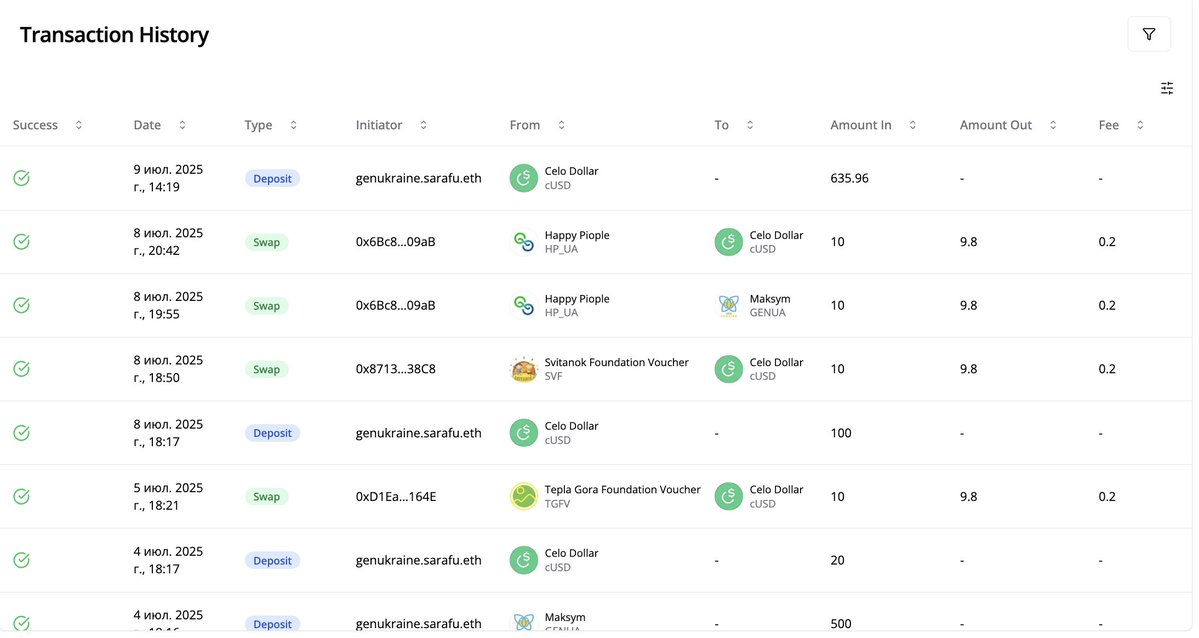Viewport: 1199px width, 638px height.
Task: Click the Initiator column header label
Action: point(379,125)
